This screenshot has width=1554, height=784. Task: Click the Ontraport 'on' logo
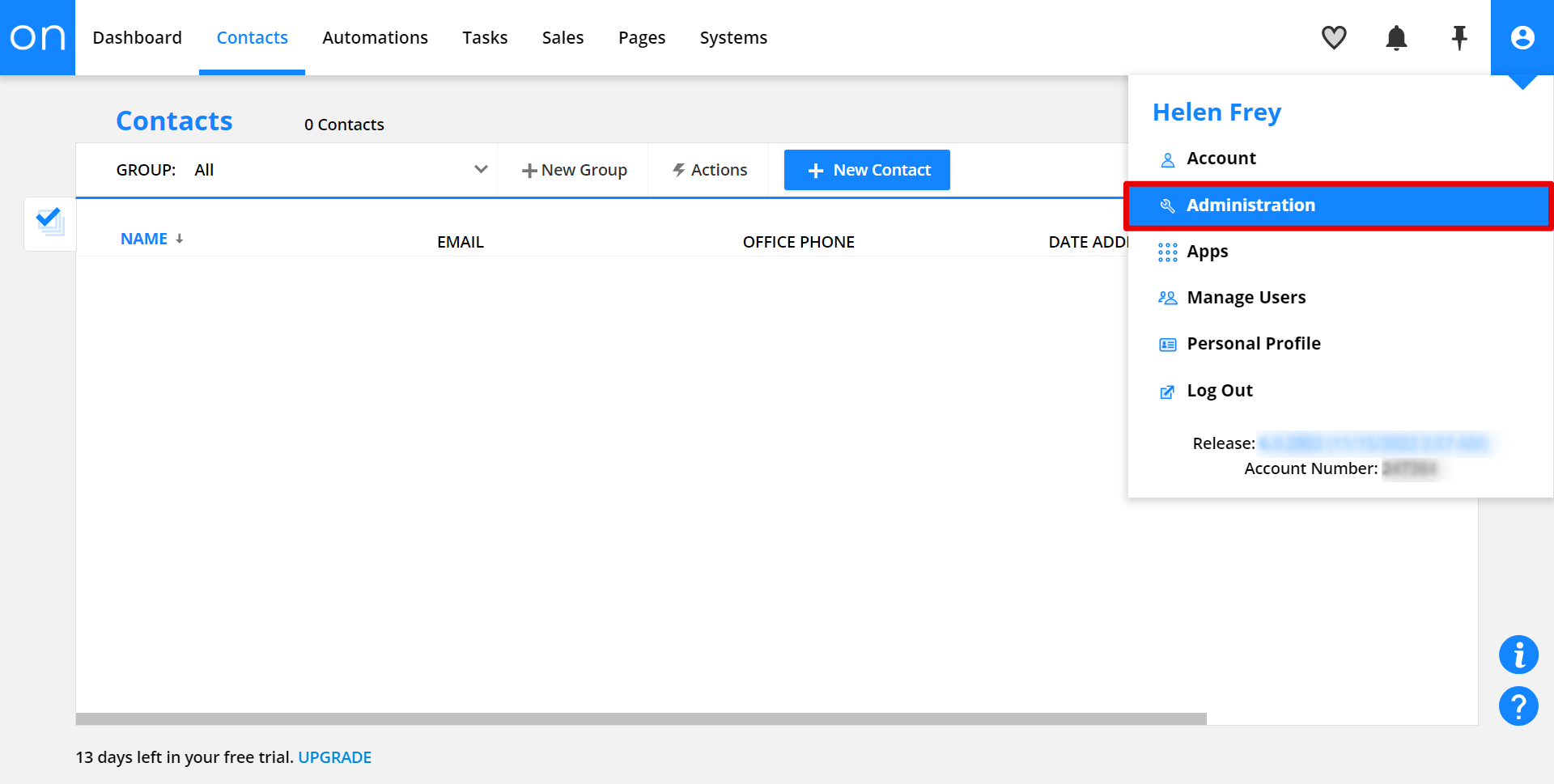pyautogui.click(x=37, y=37)
